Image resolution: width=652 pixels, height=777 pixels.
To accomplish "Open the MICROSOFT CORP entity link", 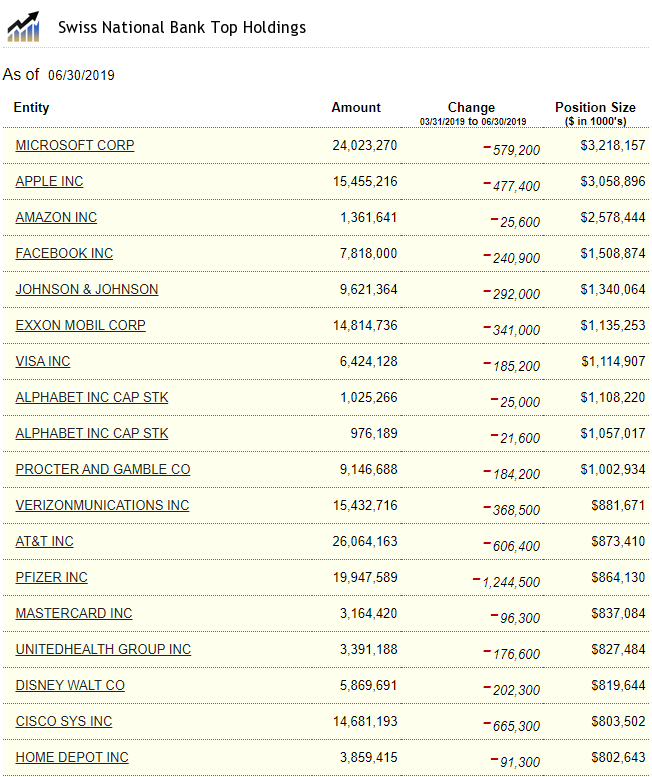I will (75, 145).
